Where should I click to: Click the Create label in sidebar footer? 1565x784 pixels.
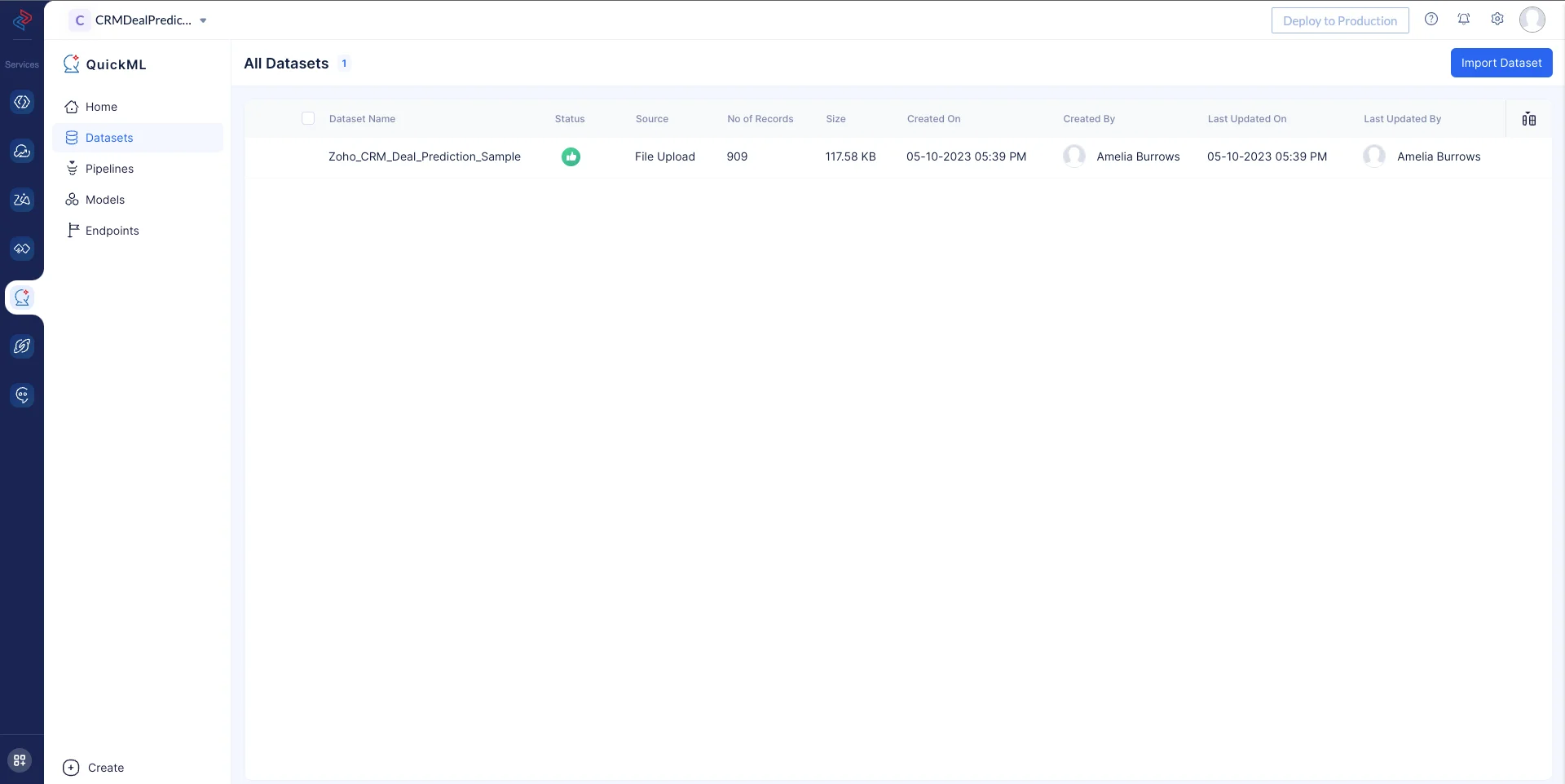106,768
